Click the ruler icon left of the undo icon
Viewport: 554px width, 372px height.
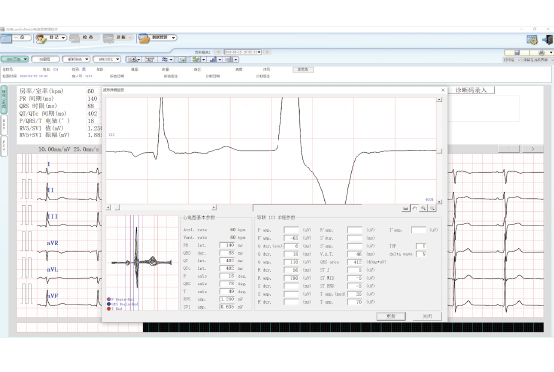tap(406, 208)
